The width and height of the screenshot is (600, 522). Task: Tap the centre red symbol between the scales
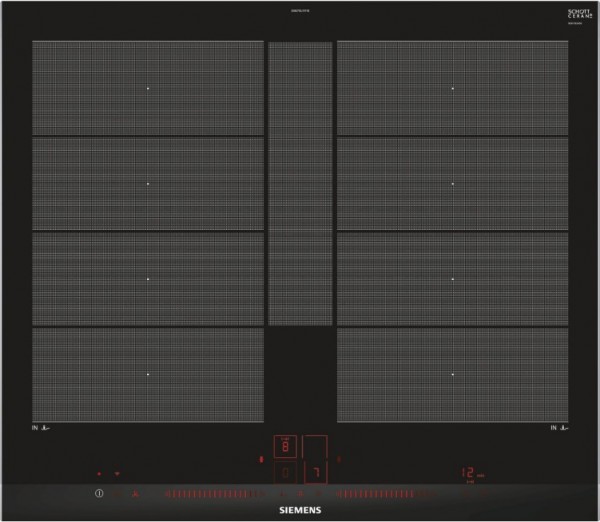click(300, 494)
